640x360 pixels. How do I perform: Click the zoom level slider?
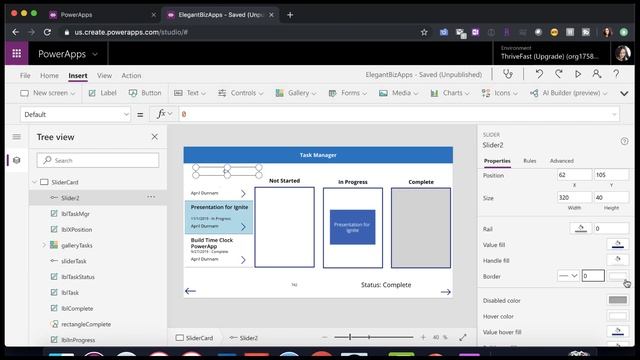click(373, 337)
